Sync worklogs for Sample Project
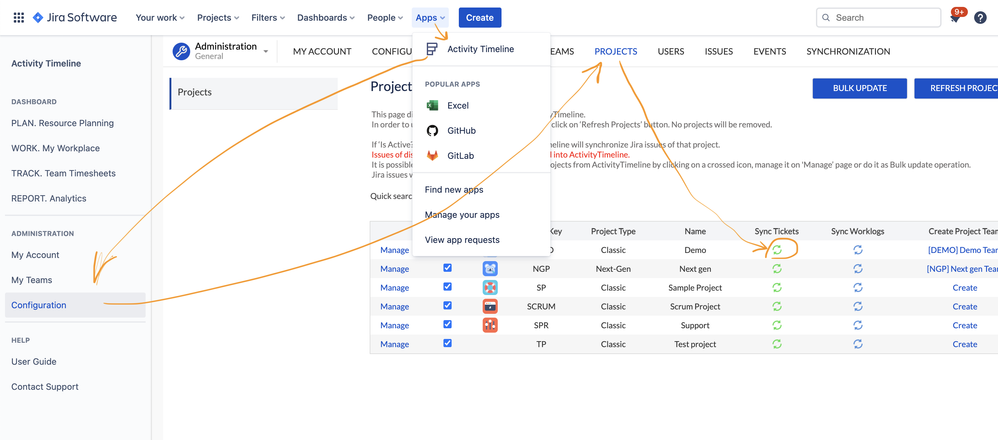Screen dimensions: 998x440 pos(858,288)
